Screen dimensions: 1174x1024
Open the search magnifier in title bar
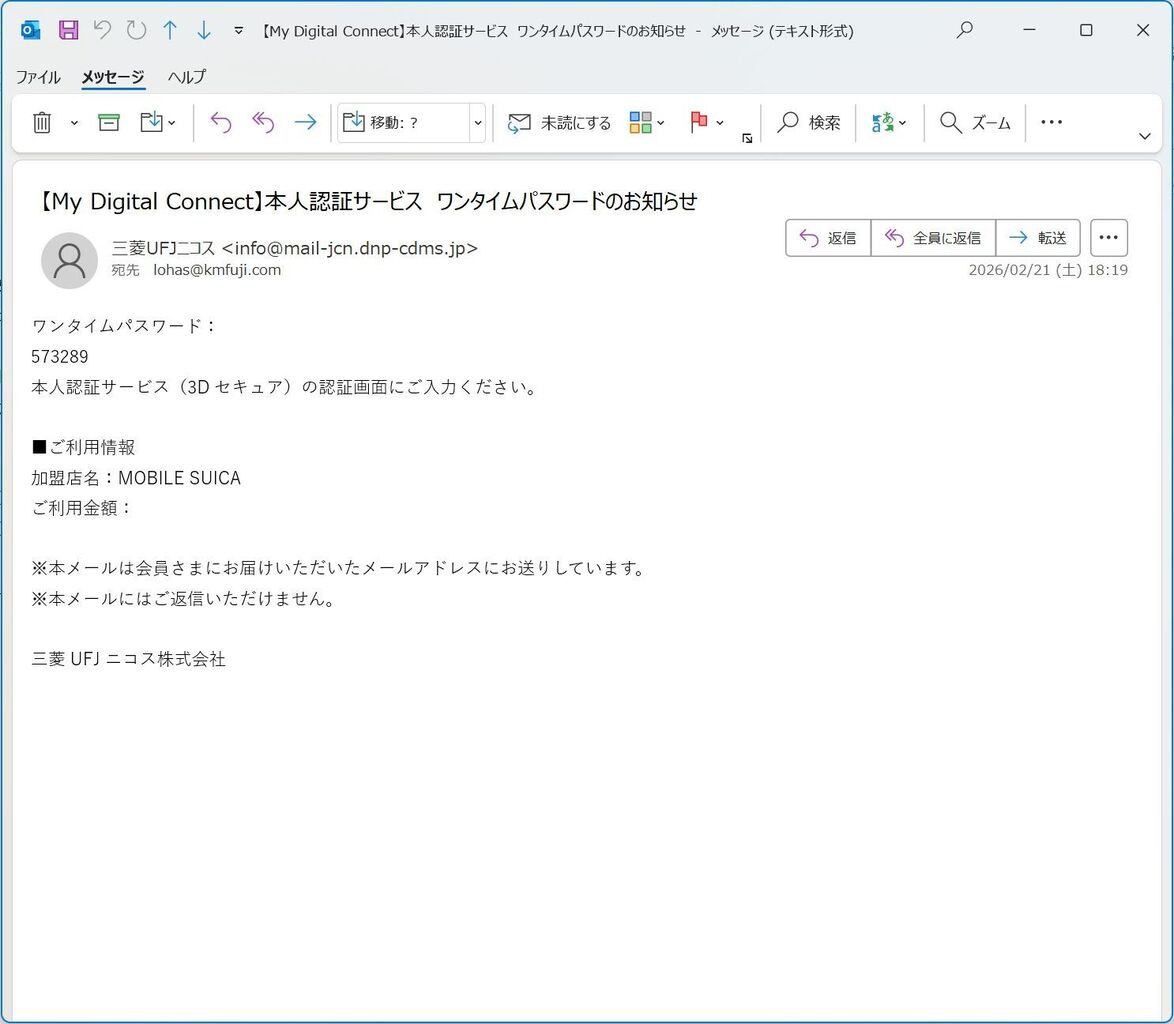point(965,30)
